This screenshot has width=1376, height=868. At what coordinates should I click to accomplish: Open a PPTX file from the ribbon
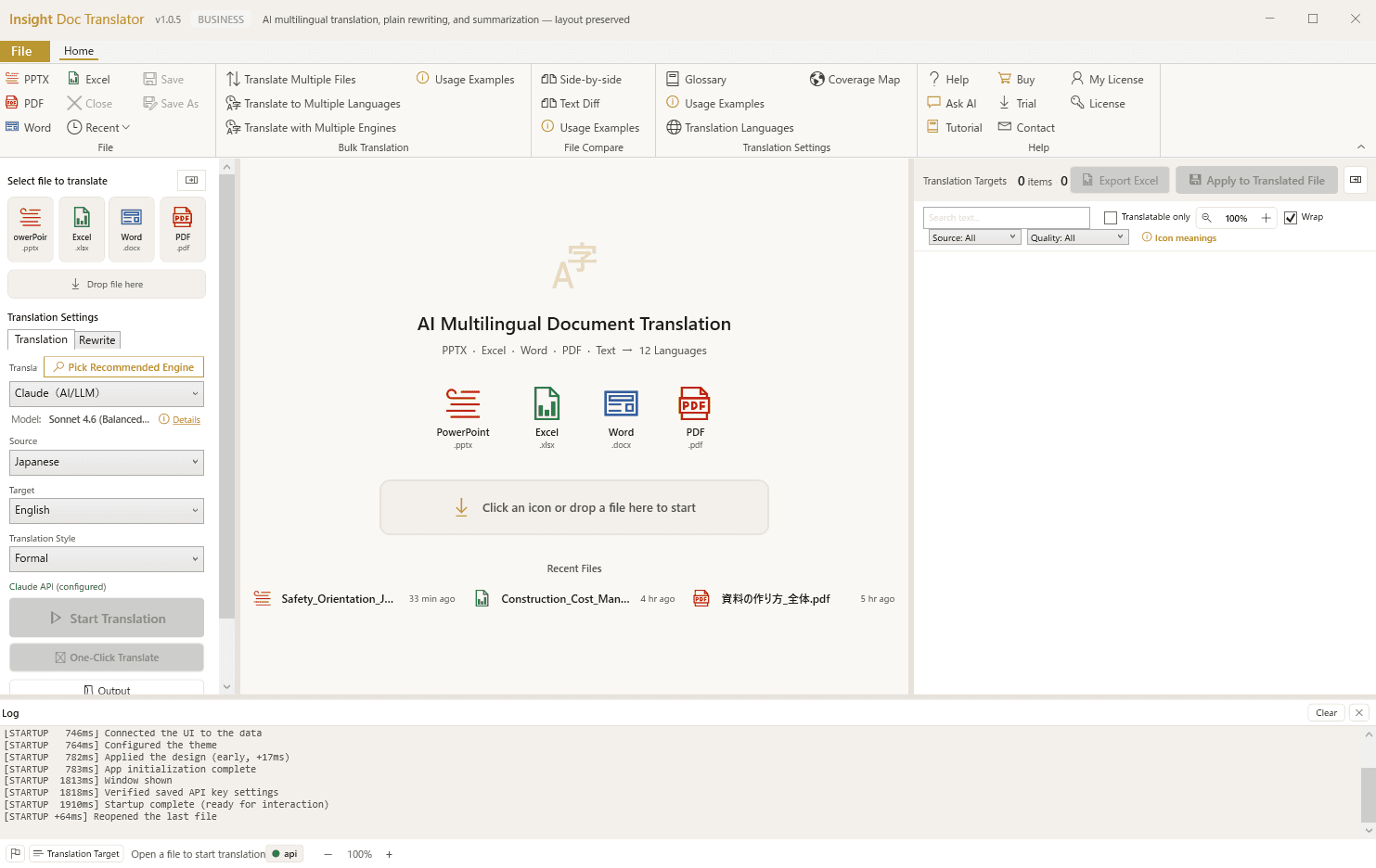28,80
